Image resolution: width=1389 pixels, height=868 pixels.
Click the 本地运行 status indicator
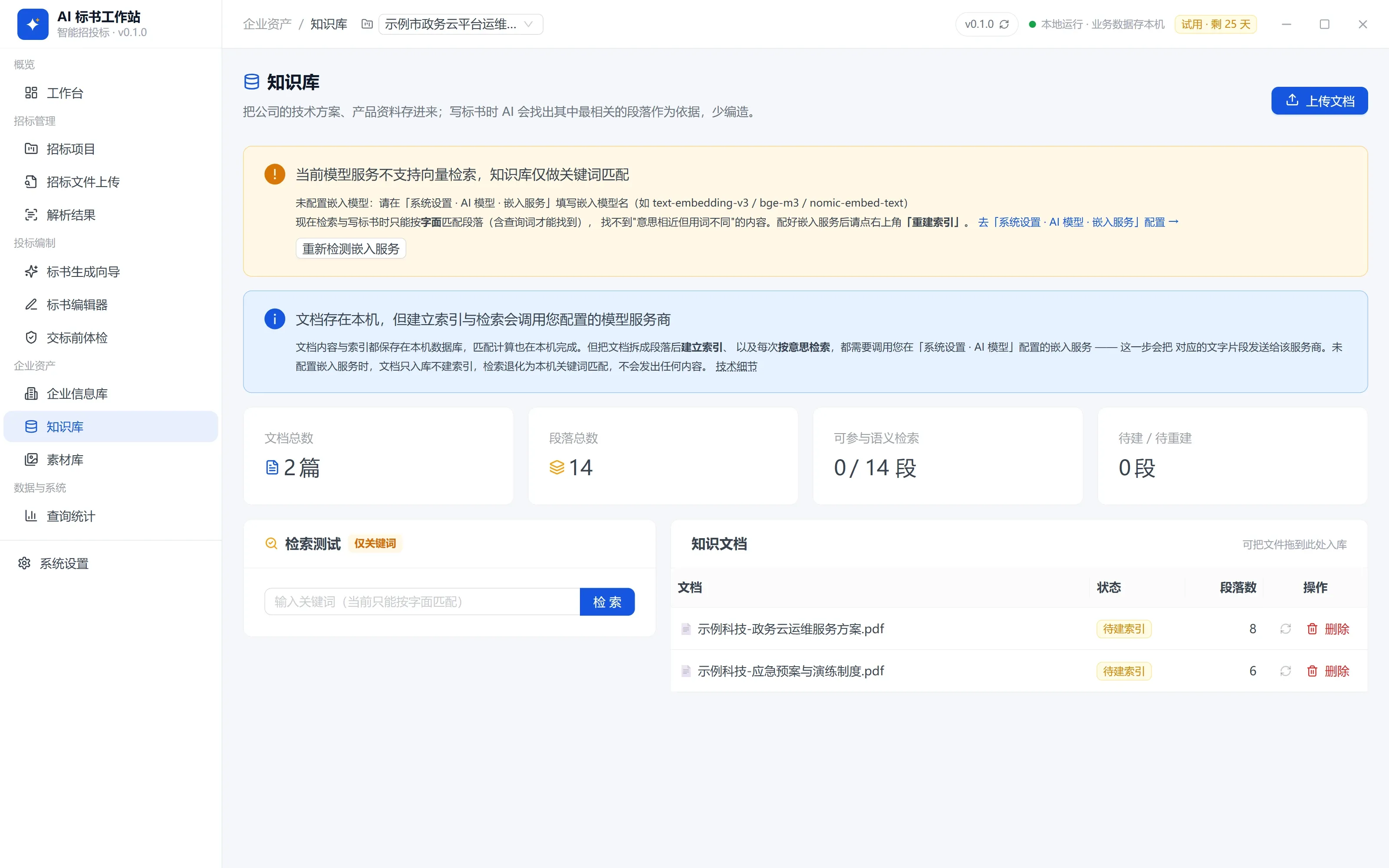click(1096, 24)
